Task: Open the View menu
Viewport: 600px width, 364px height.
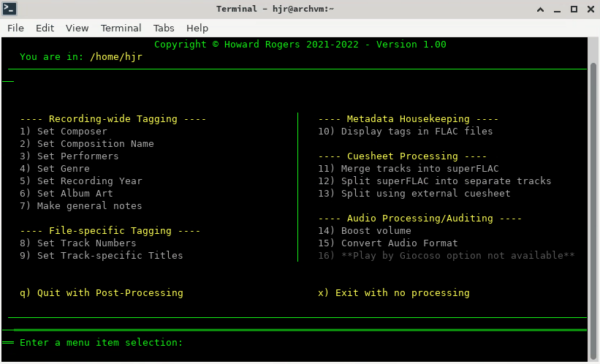Action: (77, 28)
